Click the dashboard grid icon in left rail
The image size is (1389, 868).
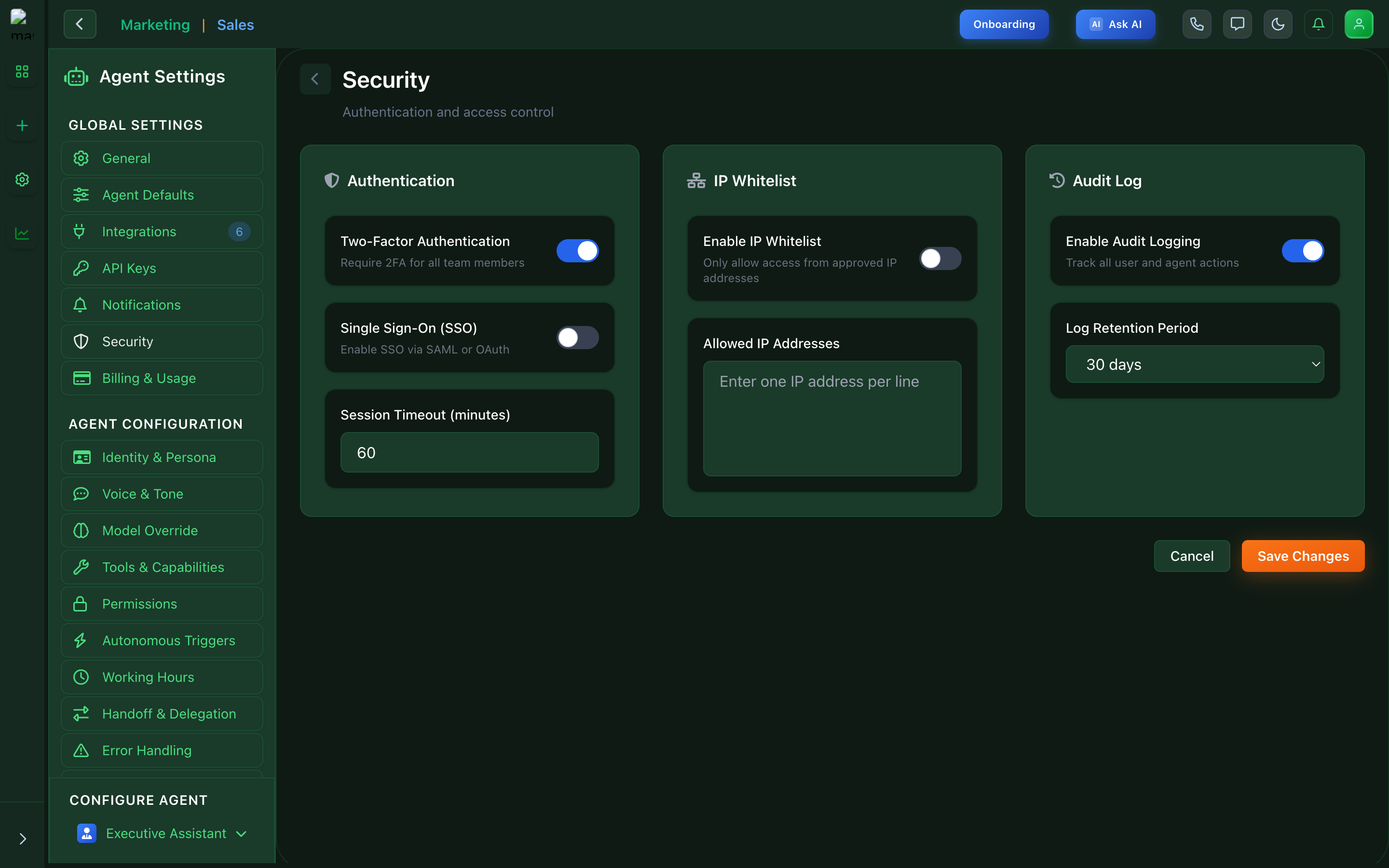click(x=22, y=71)
